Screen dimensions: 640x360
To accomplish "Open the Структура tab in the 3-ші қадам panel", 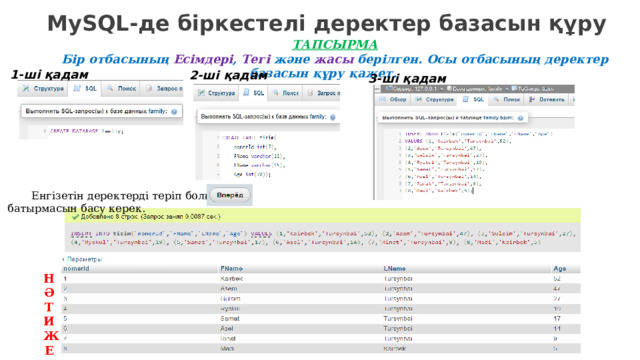I will (435, 100).
